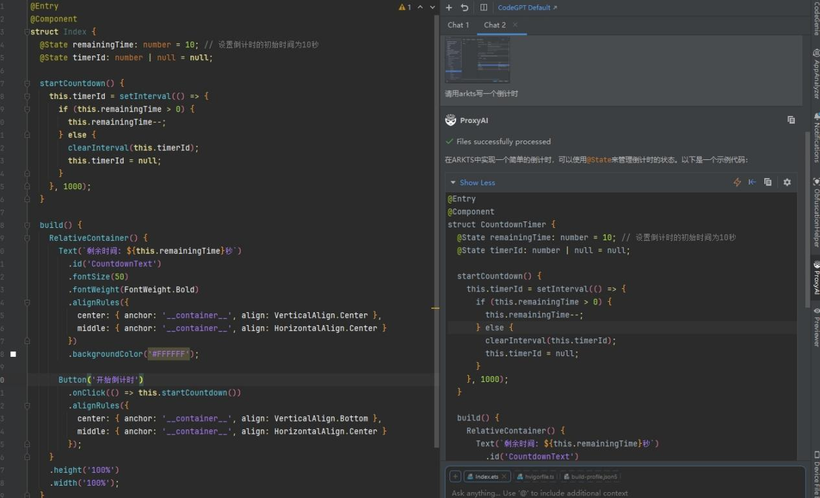820x498 pixels.
Task: Toggle the ProxyAI tool window tab
Action: (815, 278)
